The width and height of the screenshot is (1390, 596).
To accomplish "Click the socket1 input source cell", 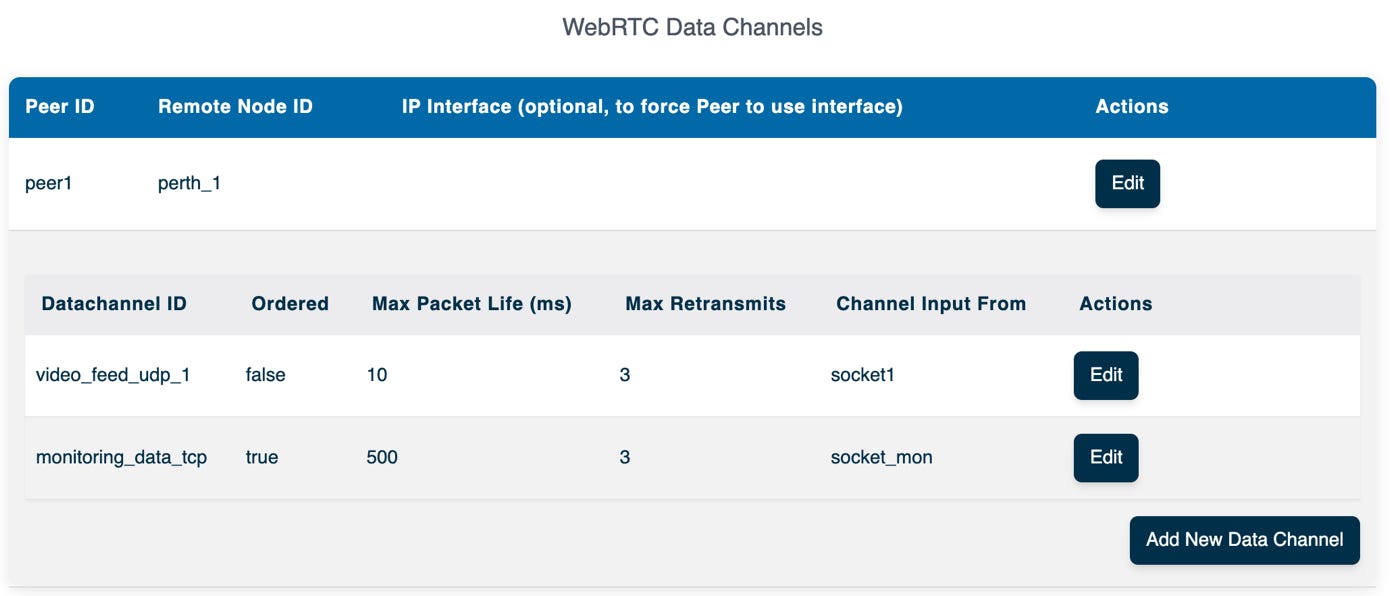I will click(863, 375).
